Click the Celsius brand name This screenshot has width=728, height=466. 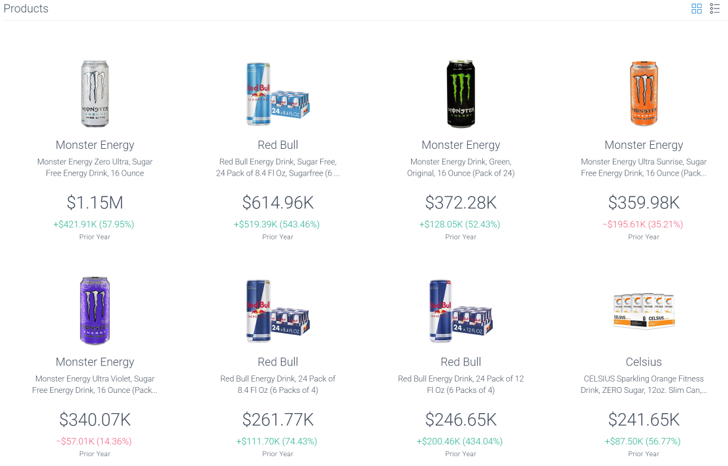pos(644,362)
